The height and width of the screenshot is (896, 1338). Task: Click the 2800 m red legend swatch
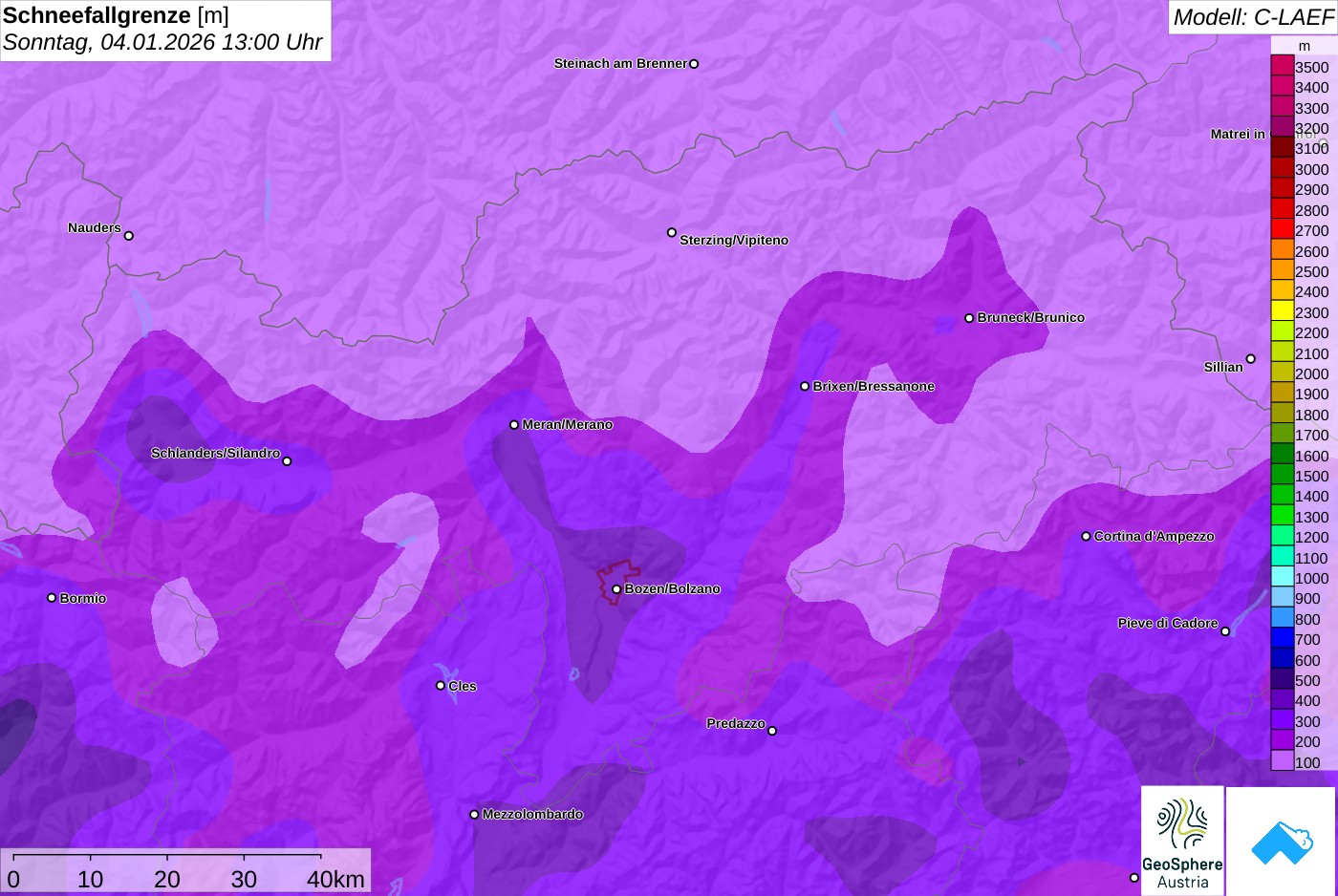[x=1282, y=209]
